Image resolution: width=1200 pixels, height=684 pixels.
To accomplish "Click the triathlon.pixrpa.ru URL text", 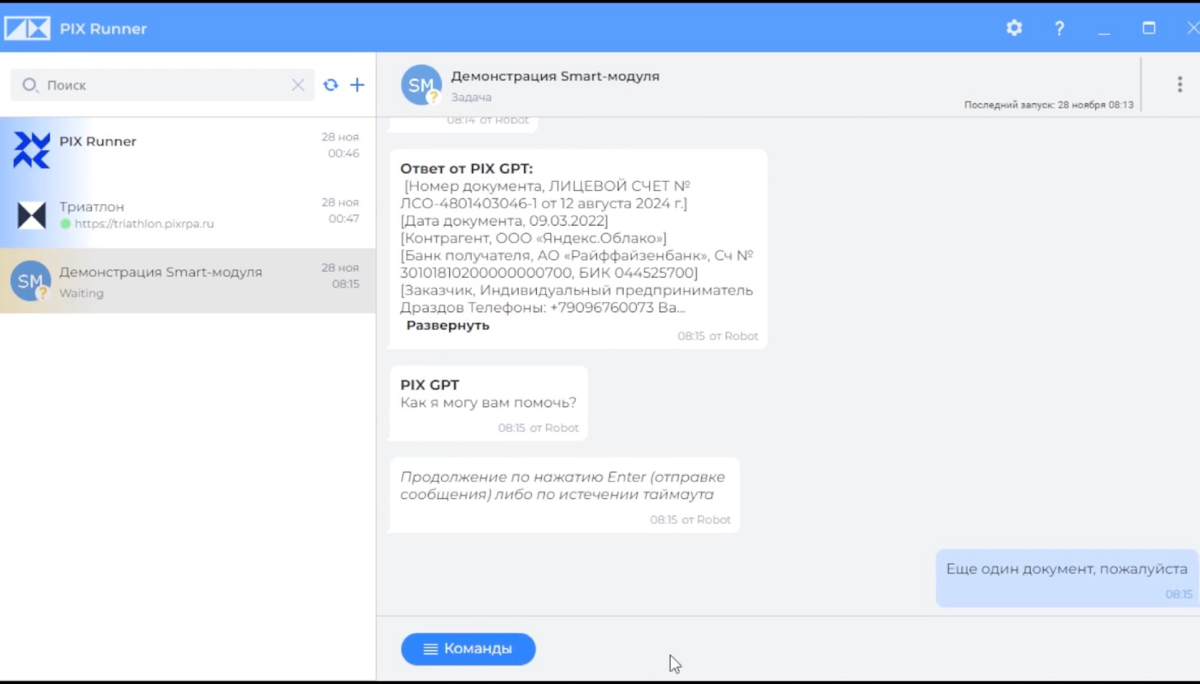I will click(x=144, y=224).
